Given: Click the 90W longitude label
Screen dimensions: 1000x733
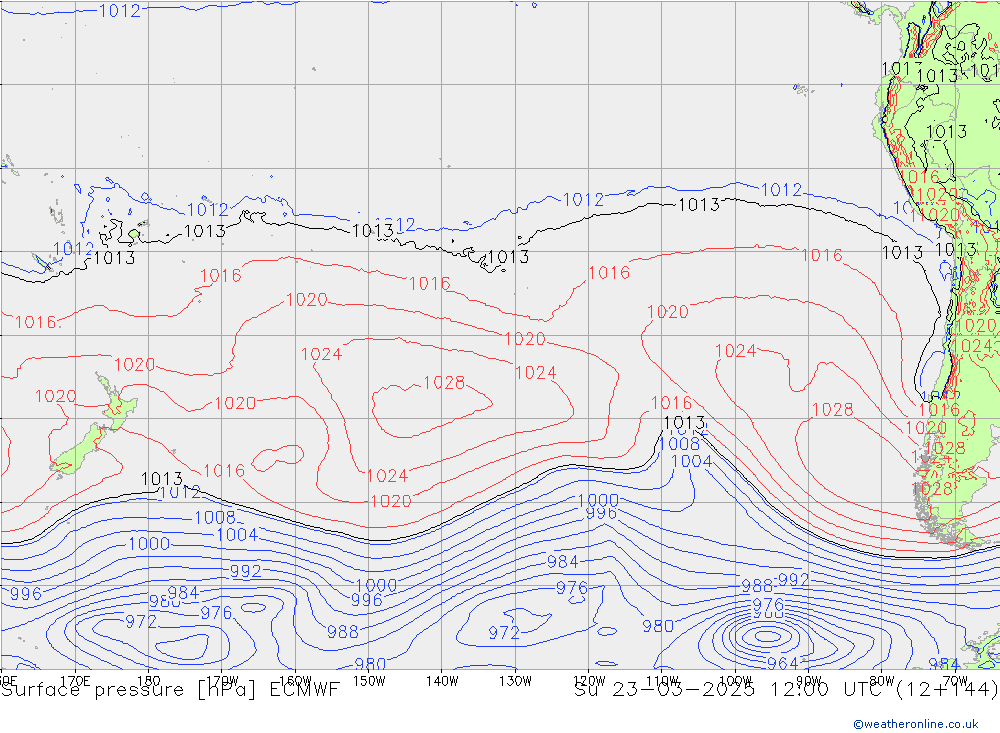Looking at the screenshot, I should pyautogui.click(x=809, y=681).
